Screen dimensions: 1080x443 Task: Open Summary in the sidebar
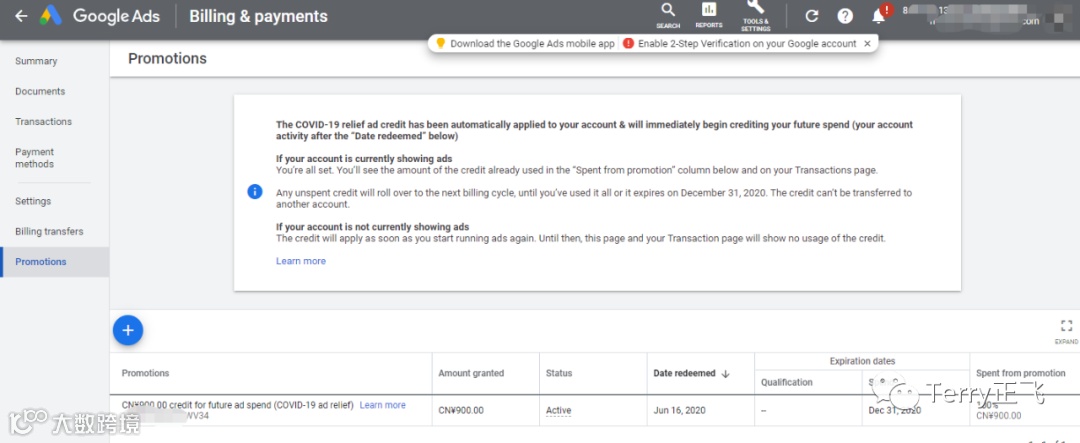point(36,61)
